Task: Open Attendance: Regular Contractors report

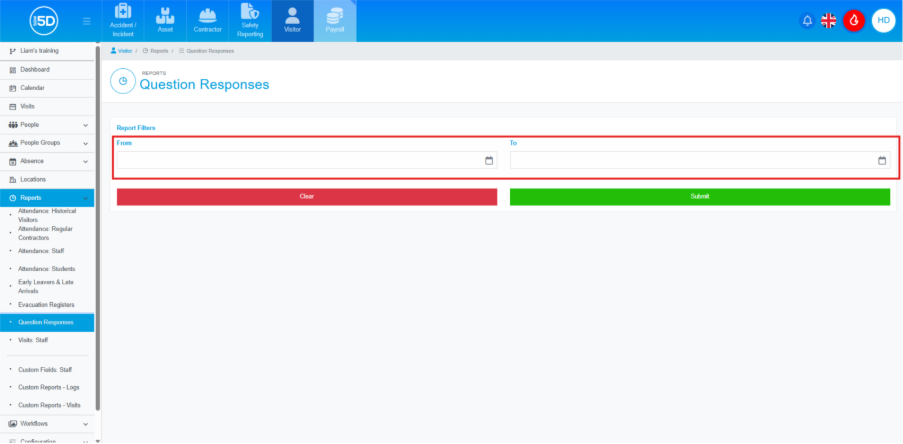Action: tap(47, 233)
